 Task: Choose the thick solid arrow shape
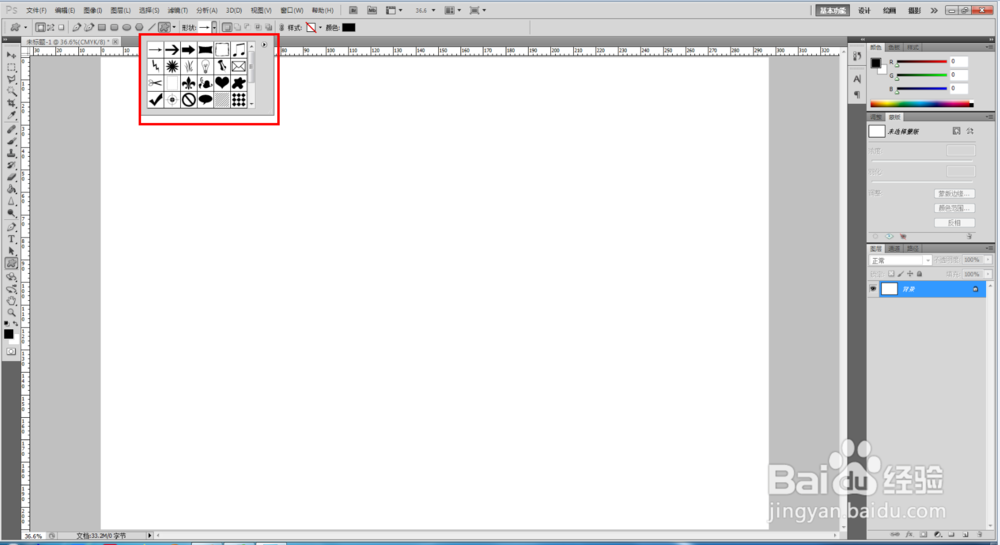coord(188,50)
